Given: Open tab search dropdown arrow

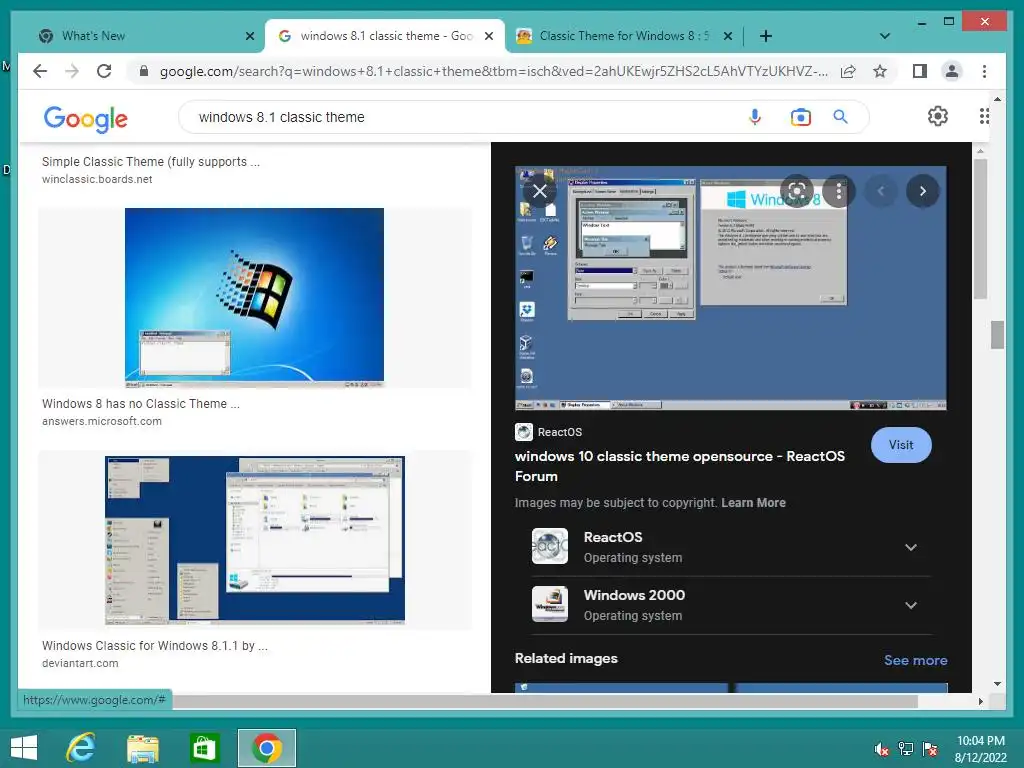Looking at the screenshot, I should (x=885, y=36).
